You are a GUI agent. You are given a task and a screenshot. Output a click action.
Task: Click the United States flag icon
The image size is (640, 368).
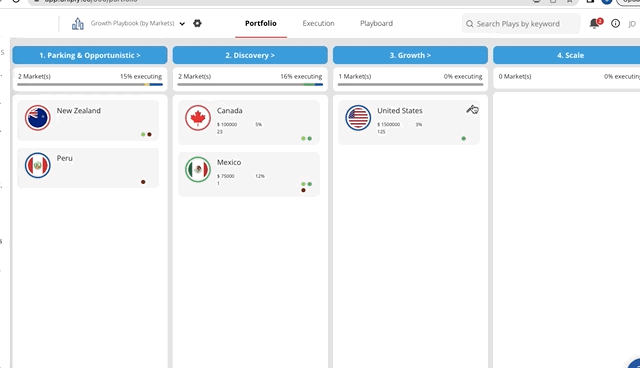tap(358, 117)
